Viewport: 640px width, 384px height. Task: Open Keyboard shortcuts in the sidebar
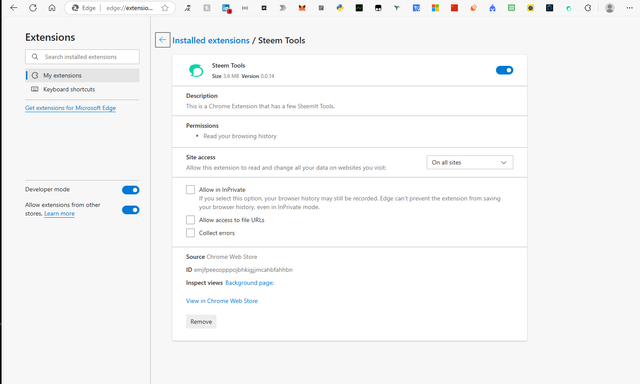82,89
